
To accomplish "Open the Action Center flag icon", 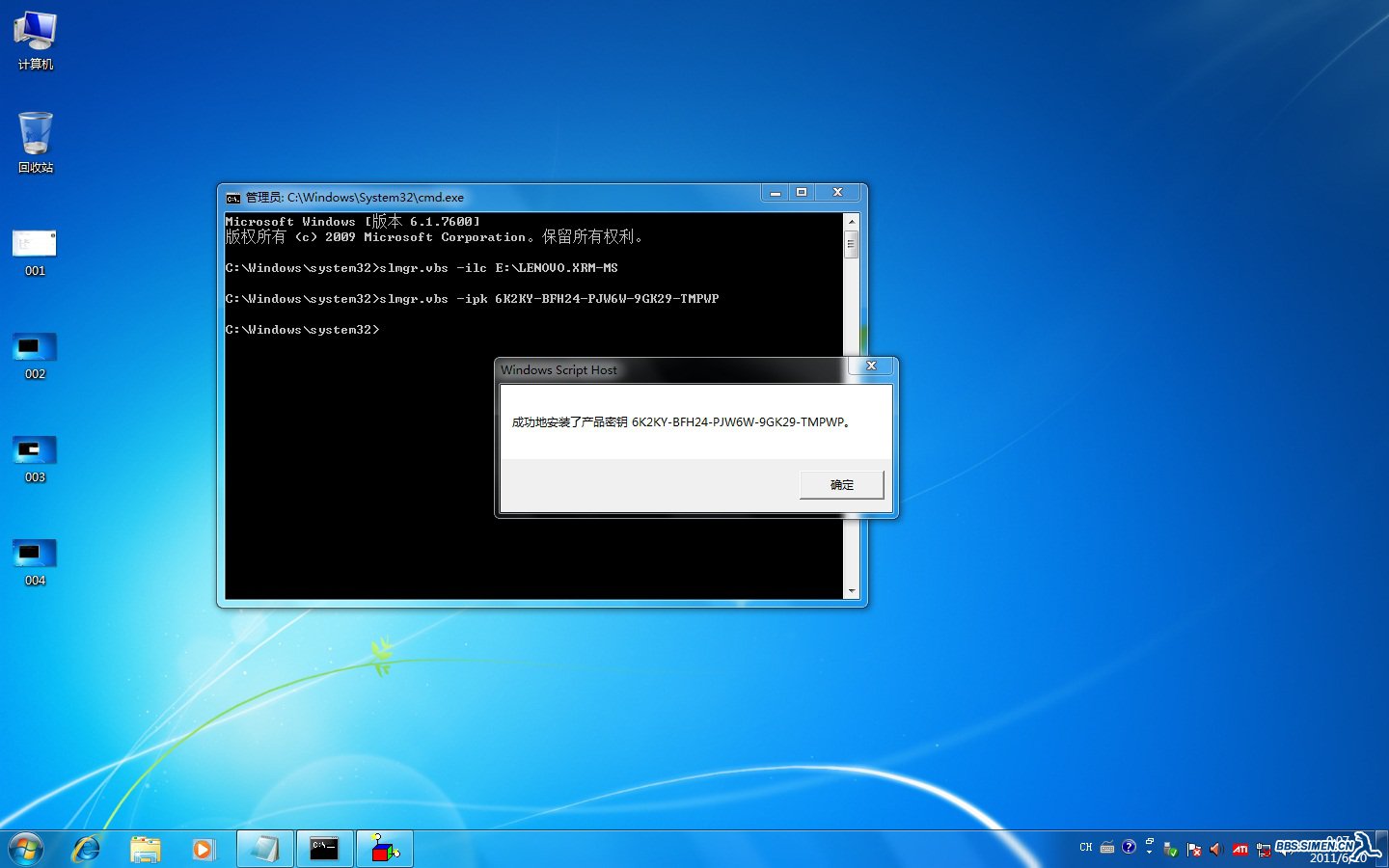I will 1194,850.
